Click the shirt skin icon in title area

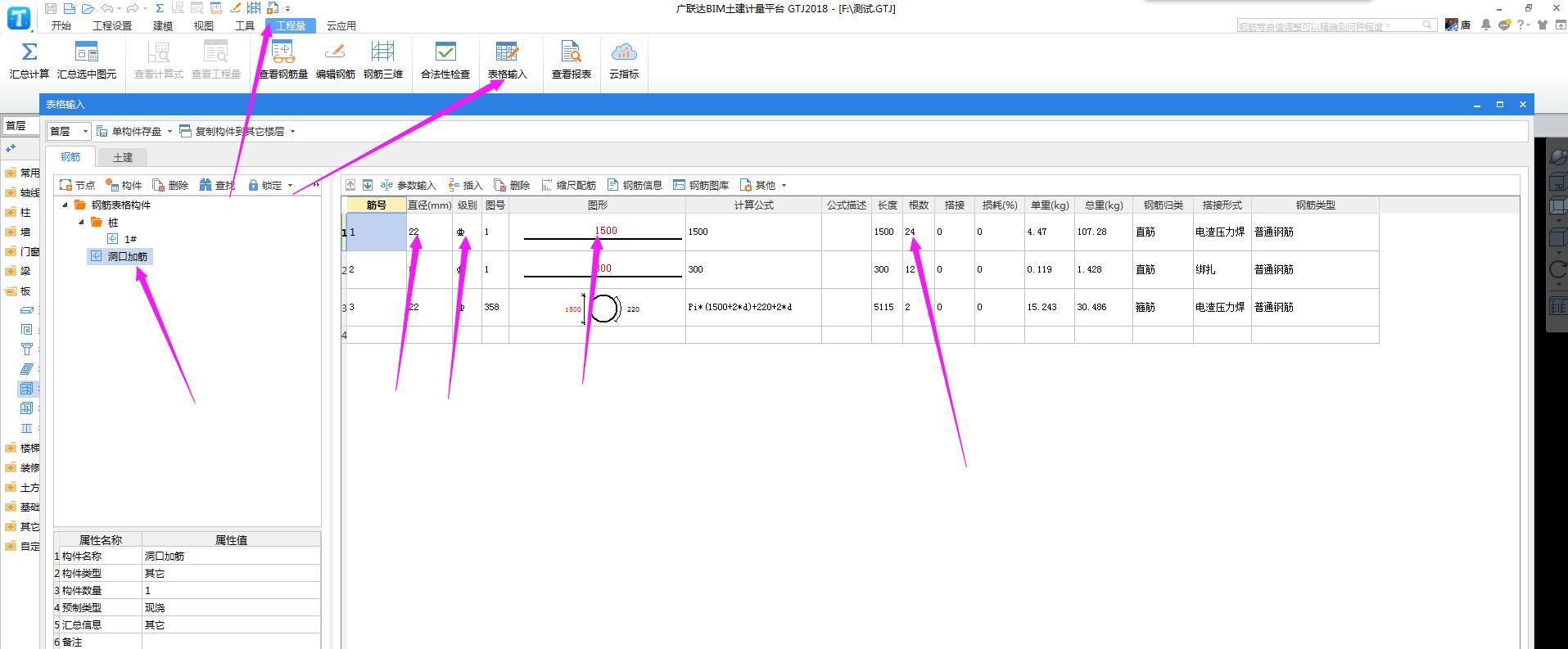tap(1543, 25)
